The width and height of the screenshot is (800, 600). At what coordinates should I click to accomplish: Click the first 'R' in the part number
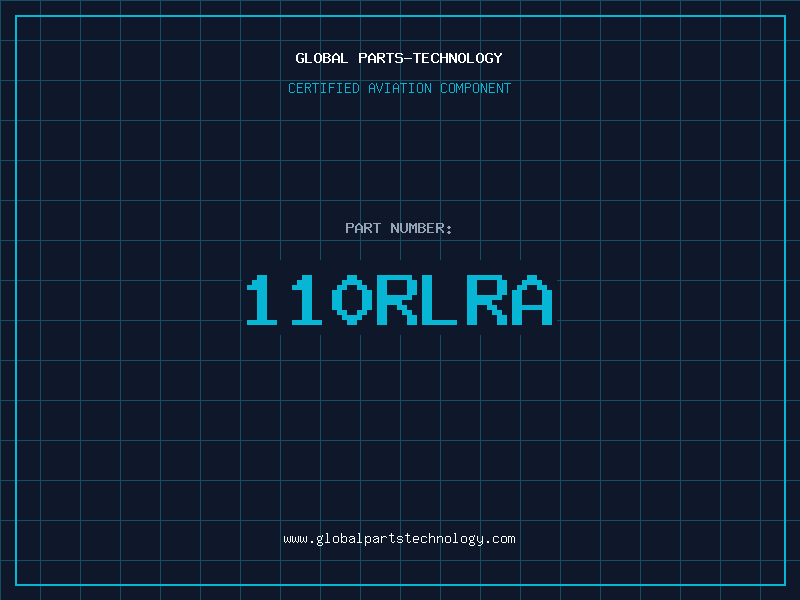tap(398, 300)
